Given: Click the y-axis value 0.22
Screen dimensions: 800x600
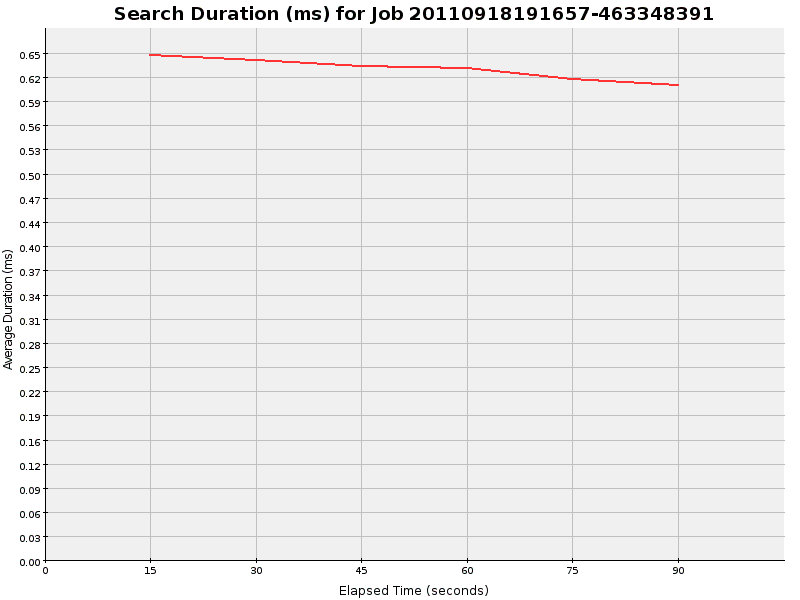Looking at the screenshot, I should [x=30, y=394].
